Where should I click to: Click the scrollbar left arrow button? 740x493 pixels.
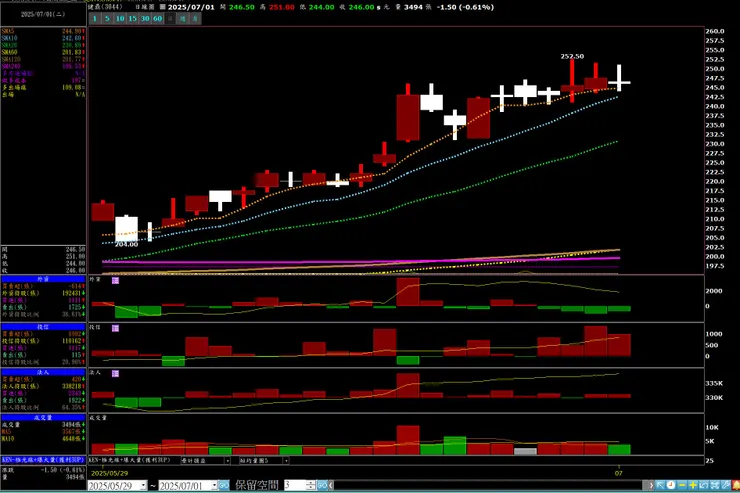331,485
